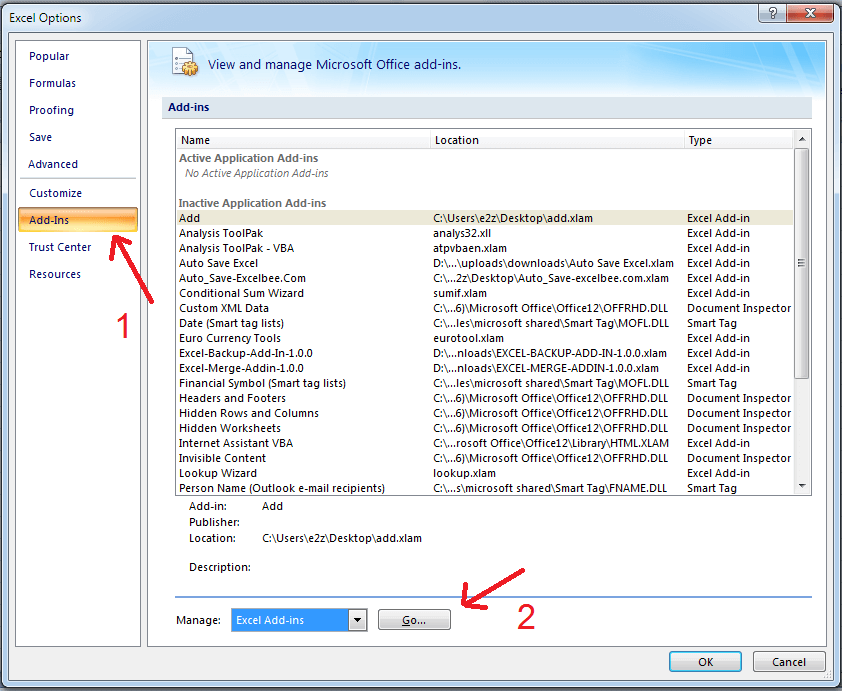Open the Save options page
Viewport: 842px width, 691px height.
pos(40,137)
